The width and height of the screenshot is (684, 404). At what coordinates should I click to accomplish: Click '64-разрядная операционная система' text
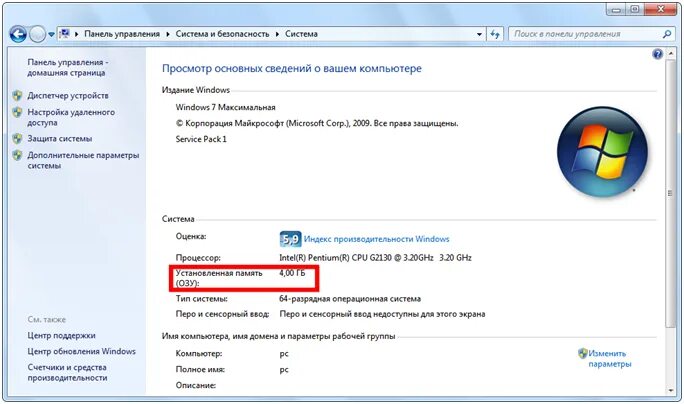click(350, 299)
